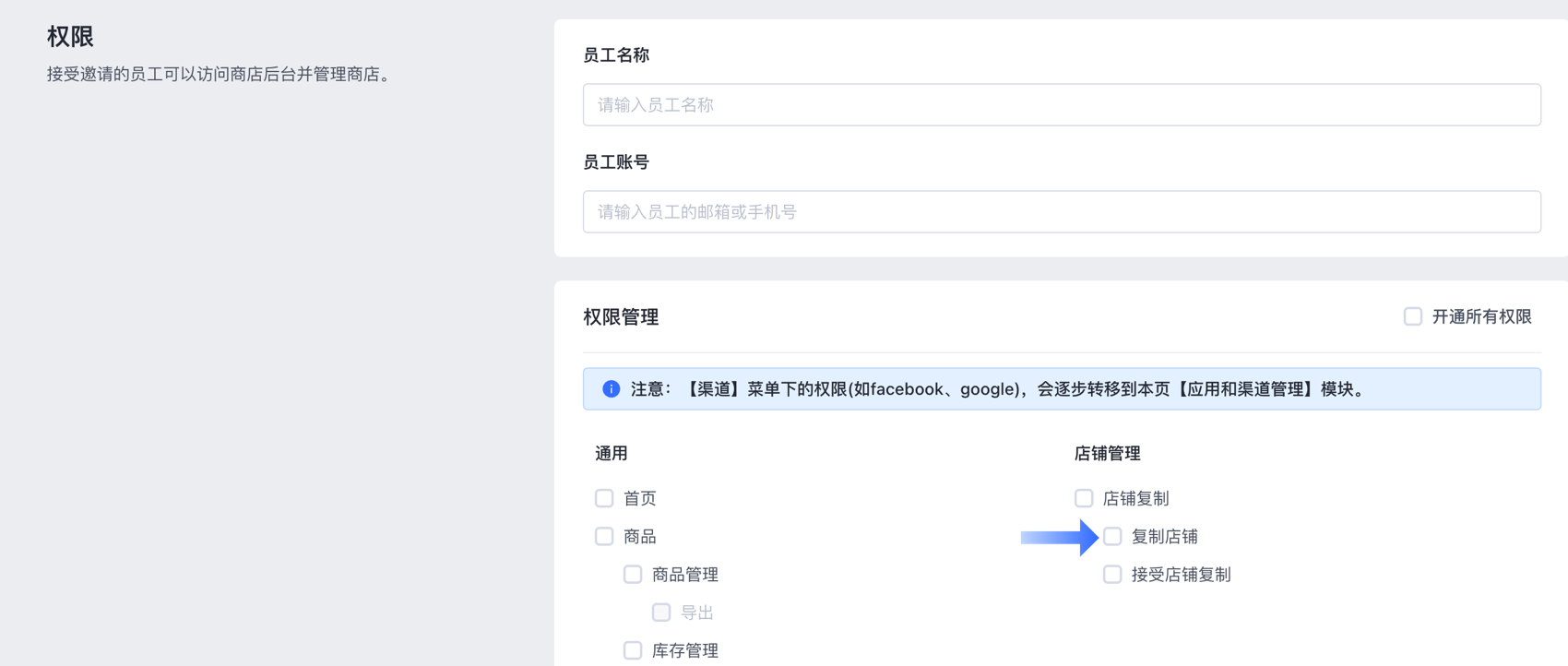The height and width of the screenshot is (666, 1568).
Task: Enable the 开通所有权限 checkbox
Action: (x=1412, y=317)
